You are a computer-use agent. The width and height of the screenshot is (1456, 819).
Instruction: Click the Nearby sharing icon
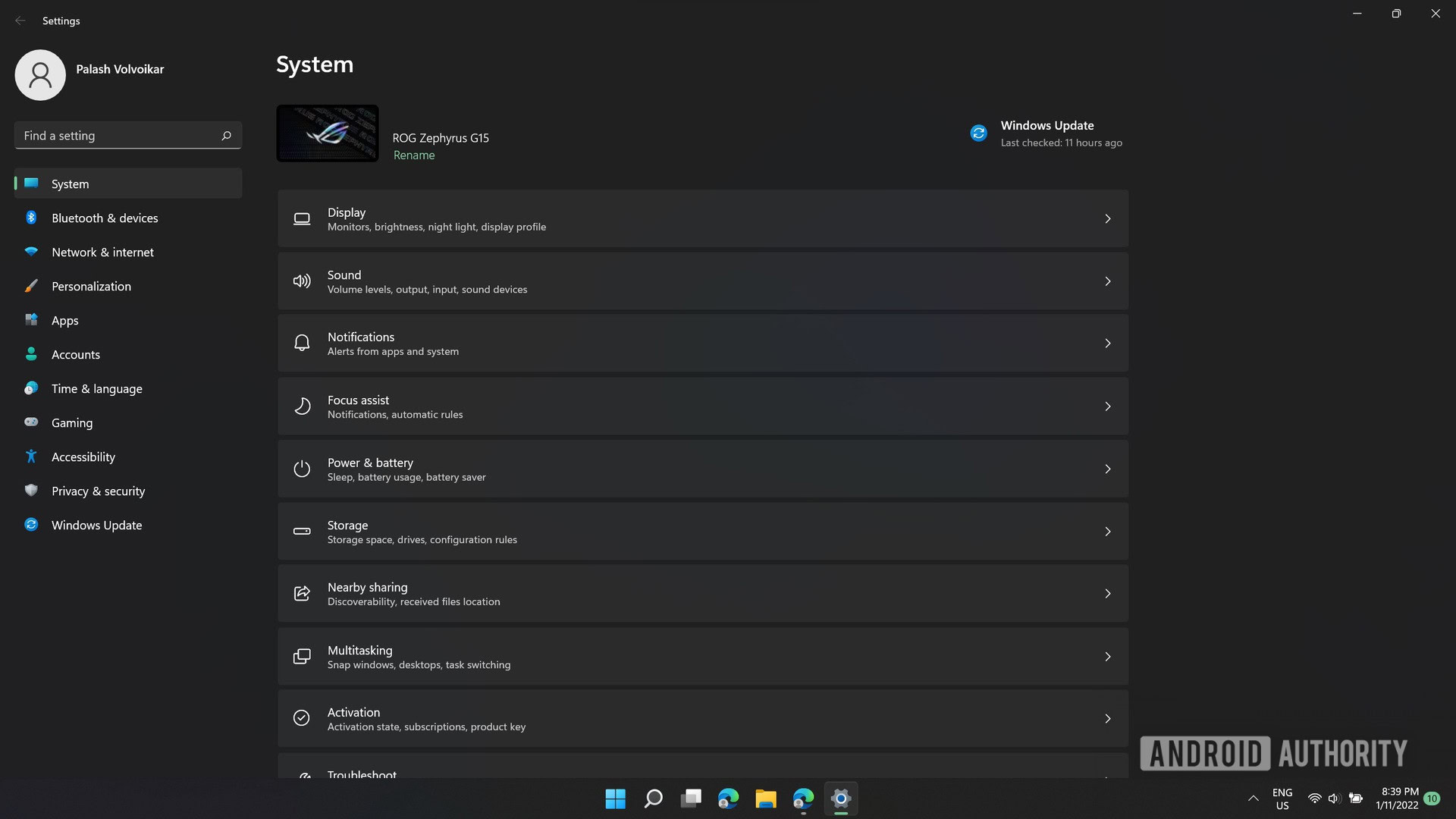pyautogui.click(x=302, y=594)
